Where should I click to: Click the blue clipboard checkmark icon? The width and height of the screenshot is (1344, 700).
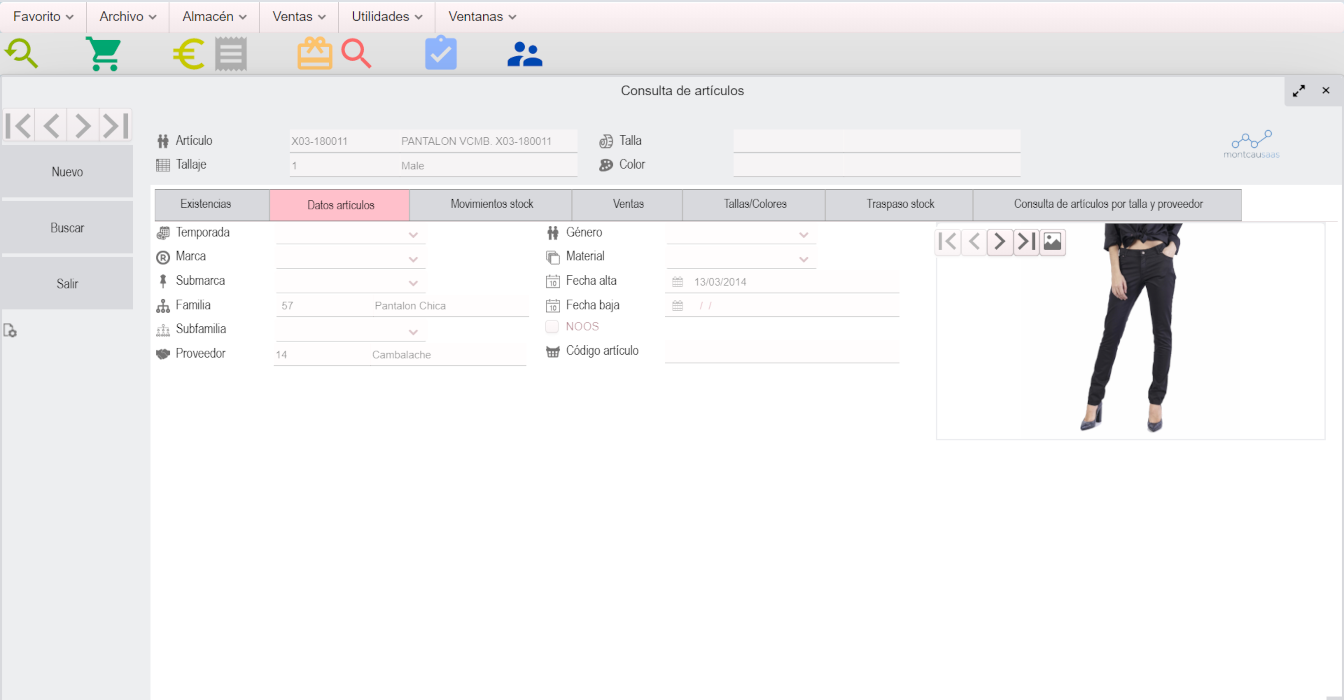[x=441, y=54]
